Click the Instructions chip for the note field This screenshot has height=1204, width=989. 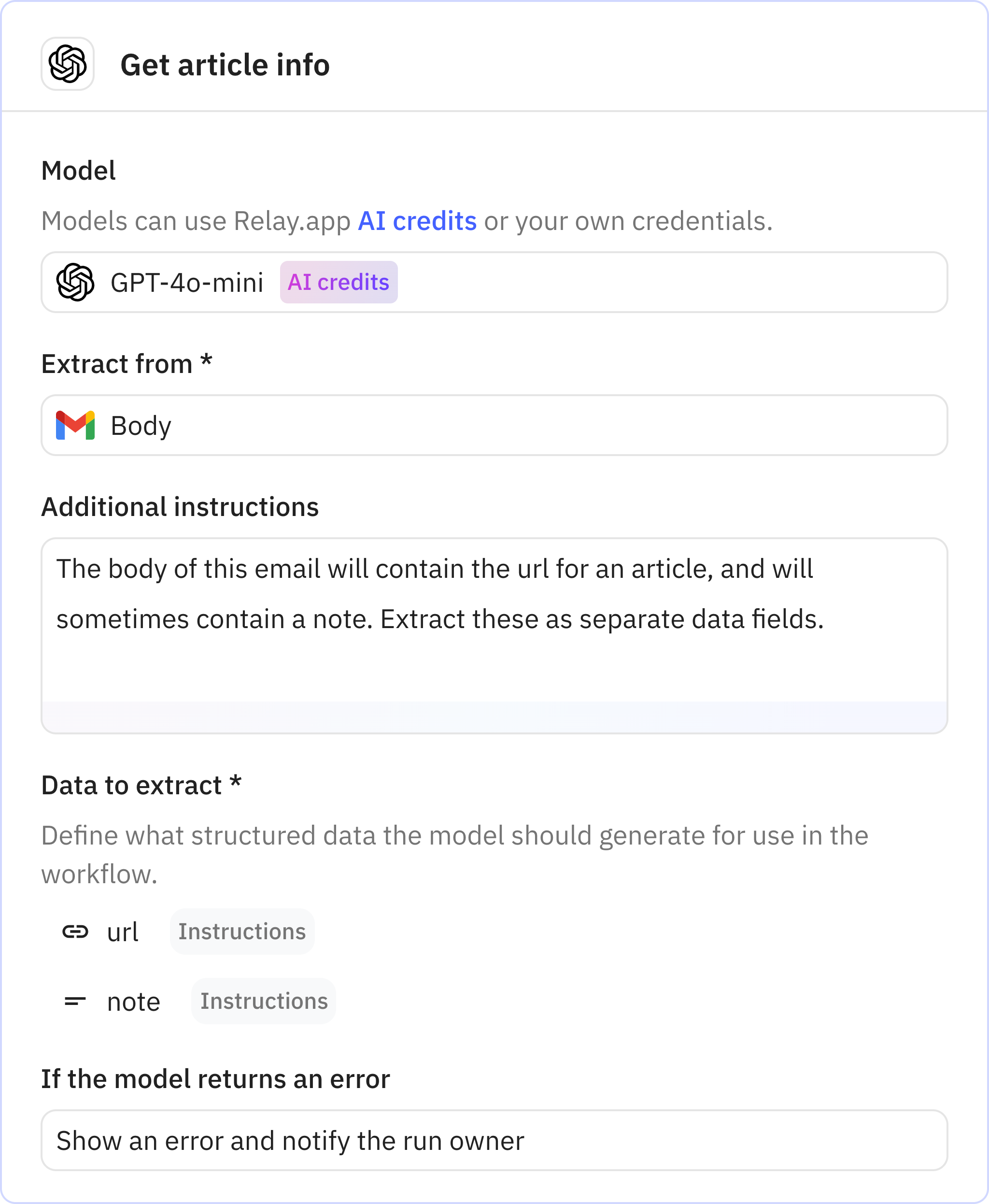tap(263, 1001)
